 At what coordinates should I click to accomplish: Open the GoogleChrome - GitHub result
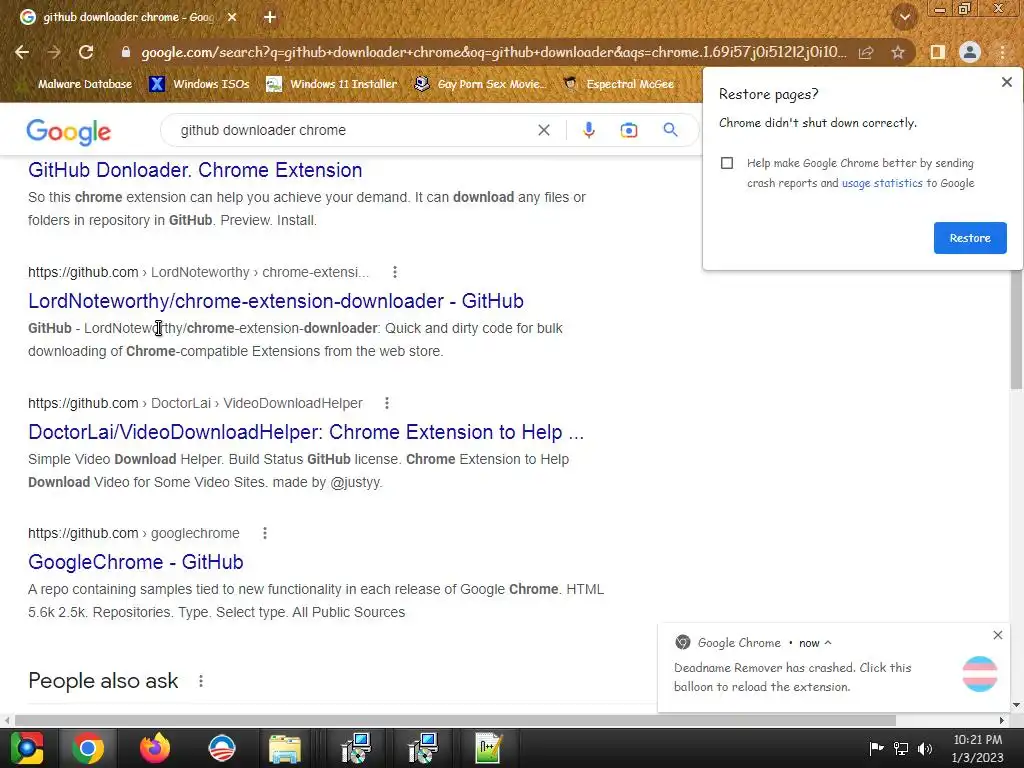point(136,562)
